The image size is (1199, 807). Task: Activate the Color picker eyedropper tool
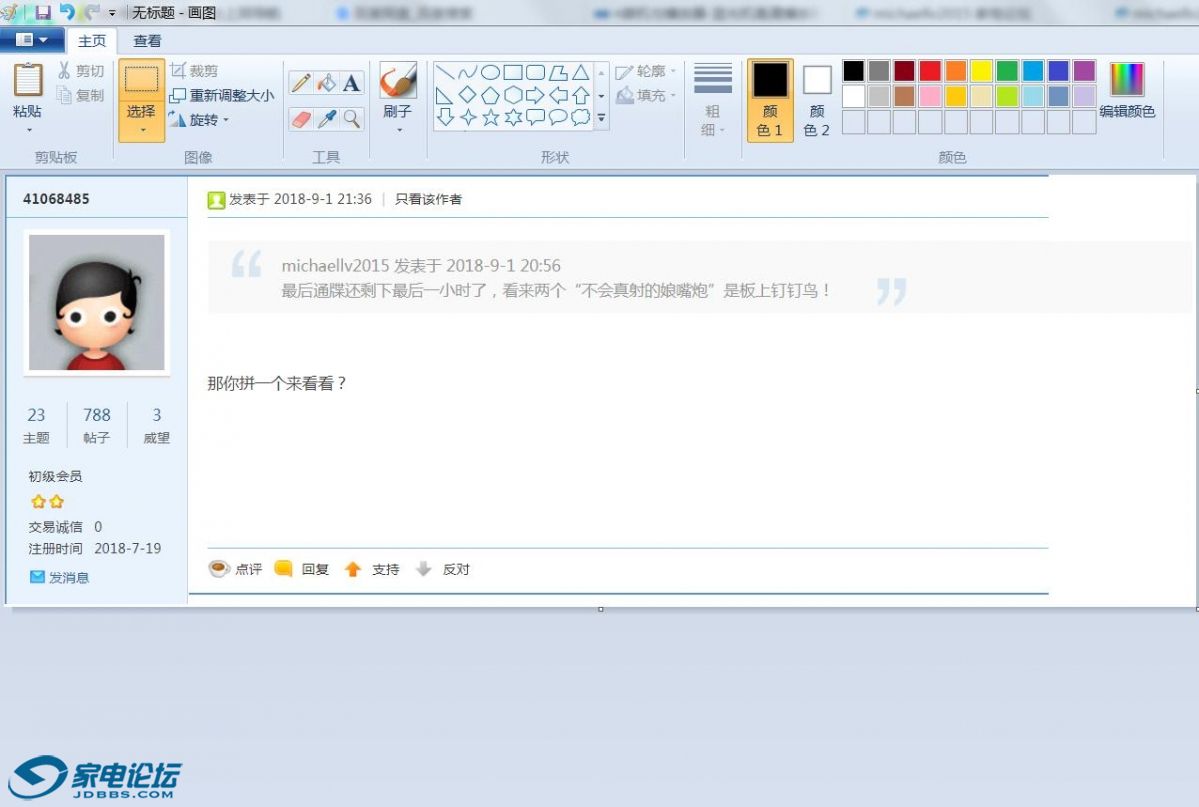tap(326, 119)
